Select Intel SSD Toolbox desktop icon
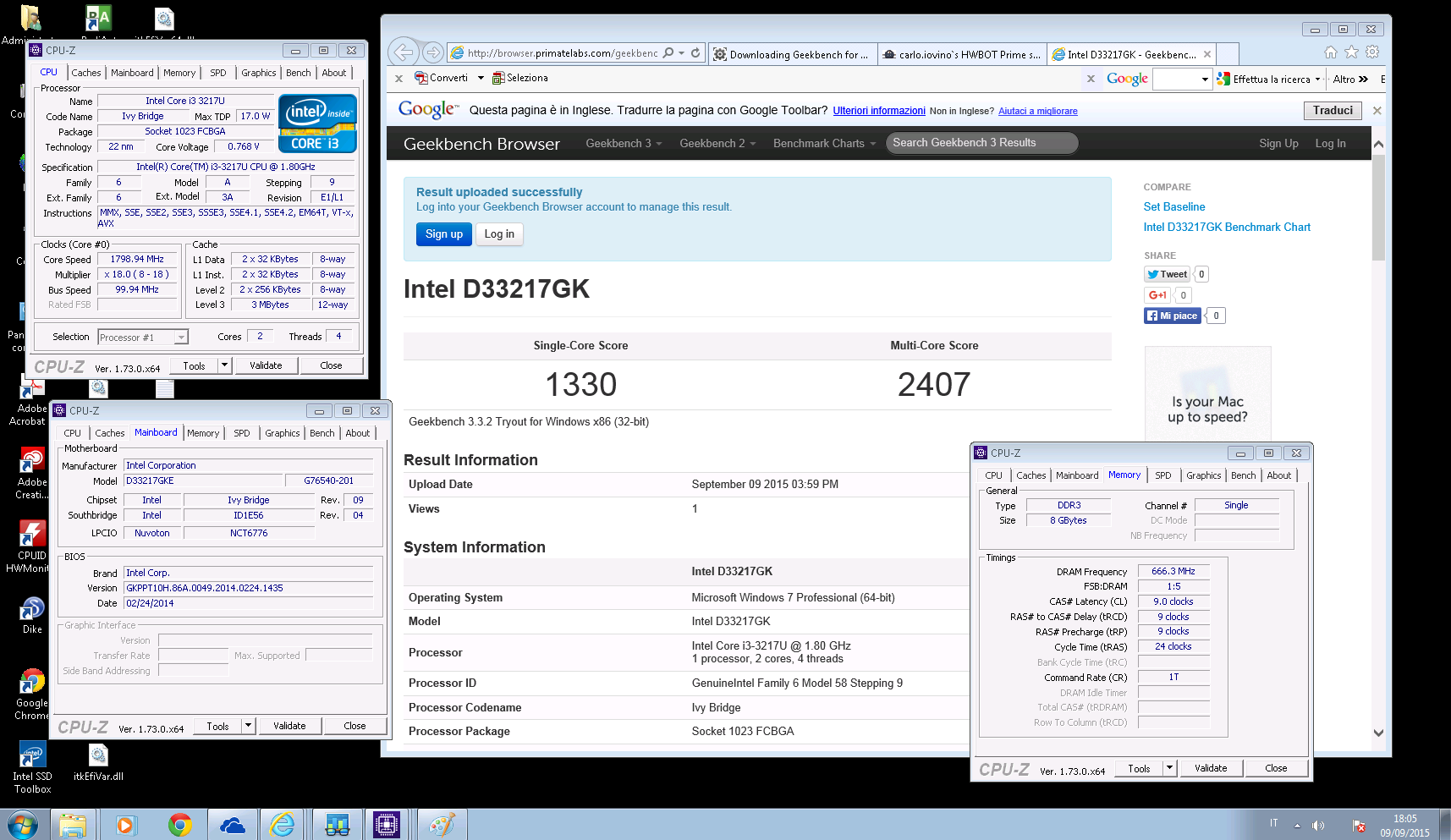1451x840 pixels. click(x=32, y=768)
